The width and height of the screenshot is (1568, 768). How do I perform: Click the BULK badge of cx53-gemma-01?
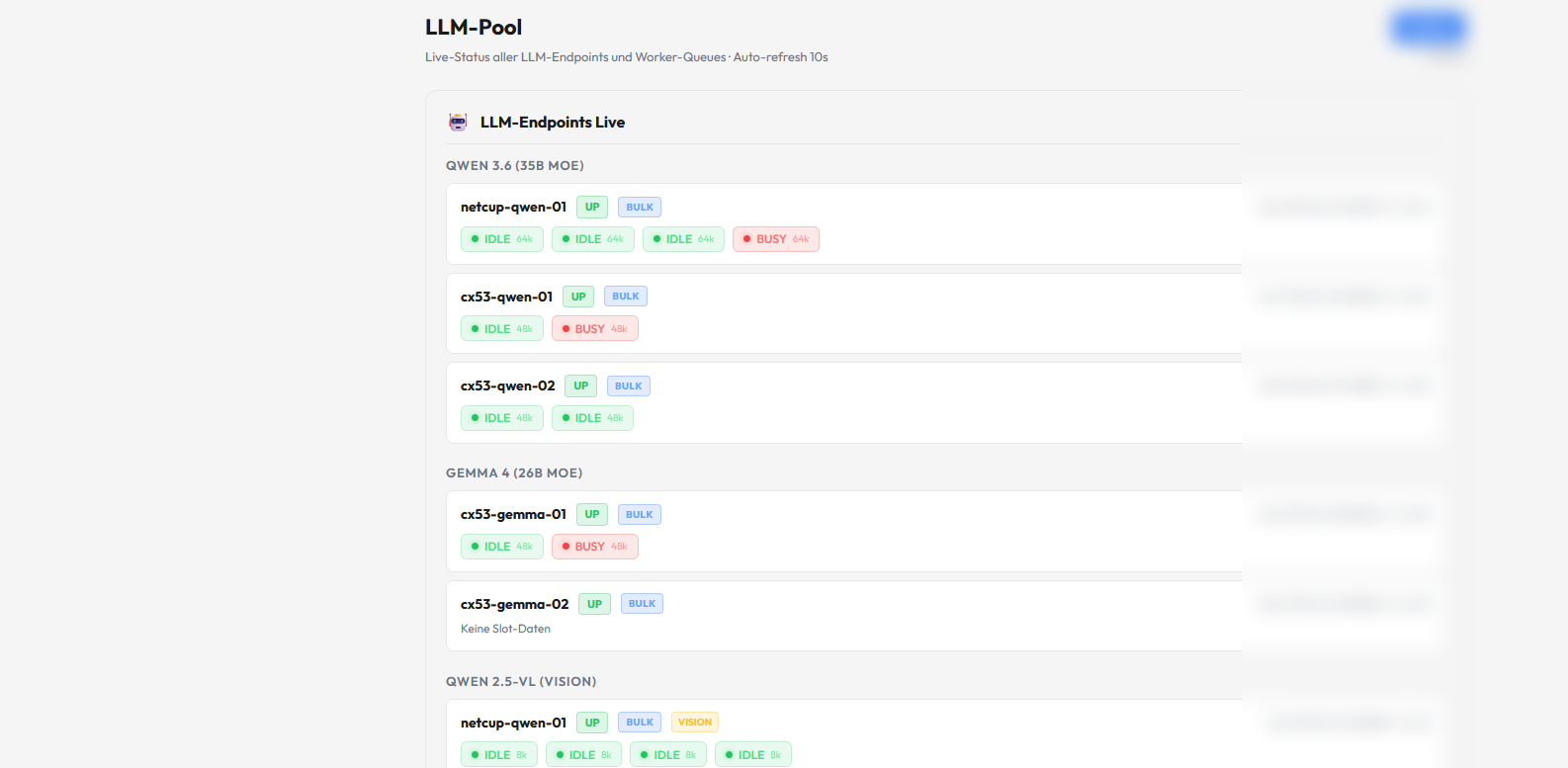(x=640, y=515)
